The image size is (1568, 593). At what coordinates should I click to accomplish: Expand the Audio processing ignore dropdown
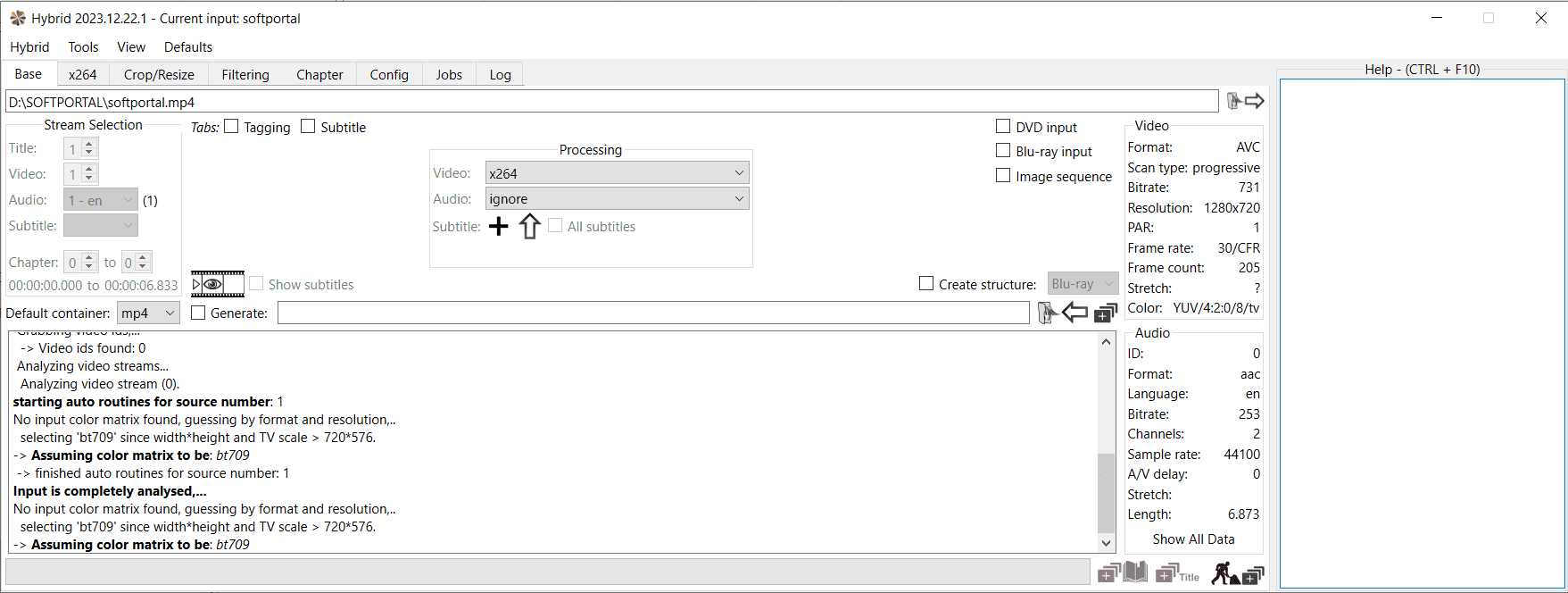click(617, 199)
